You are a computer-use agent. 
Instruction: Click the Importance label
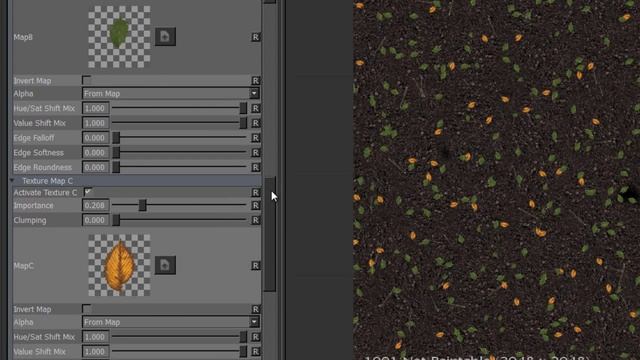(x=33, y=205)
